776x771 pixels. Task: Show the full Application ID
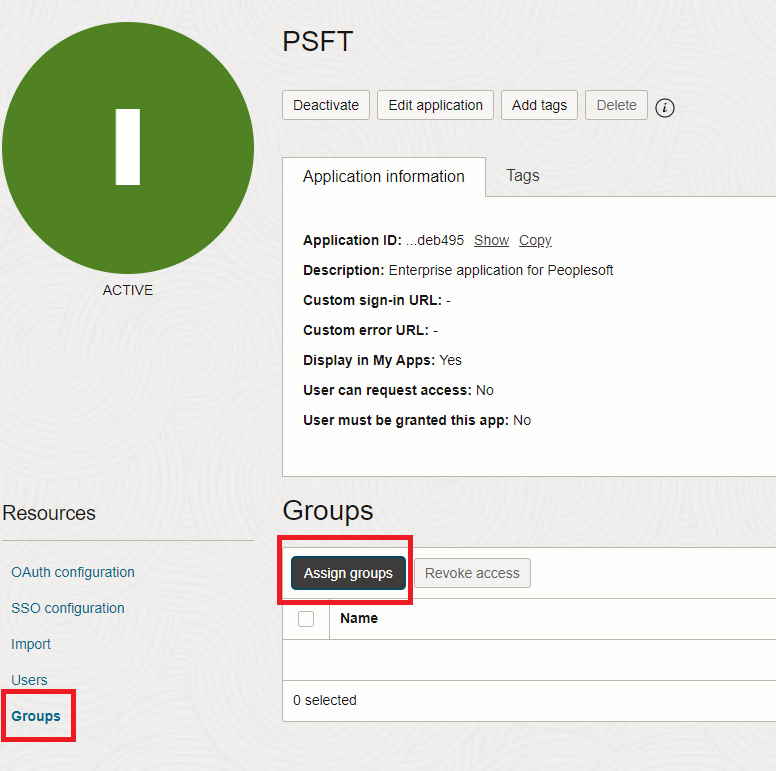click(491, 241)
